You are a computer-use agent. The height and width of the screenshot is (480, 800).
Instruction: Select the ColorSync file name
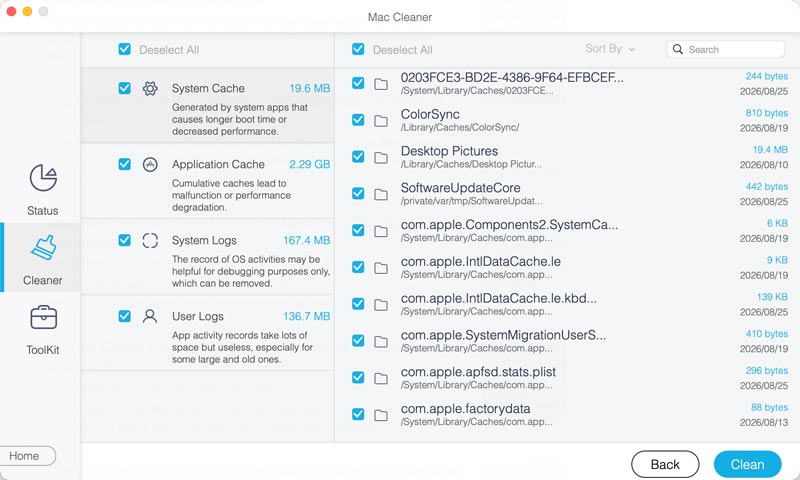coord(430,114)
